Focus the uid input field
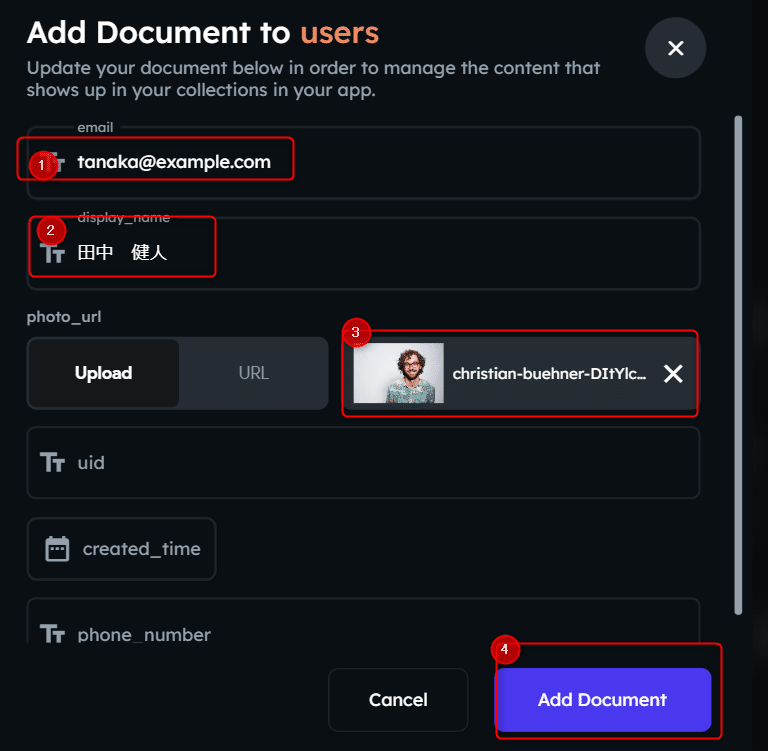The width and height of the screenshot is (768, 751). (x=363, y=462)
